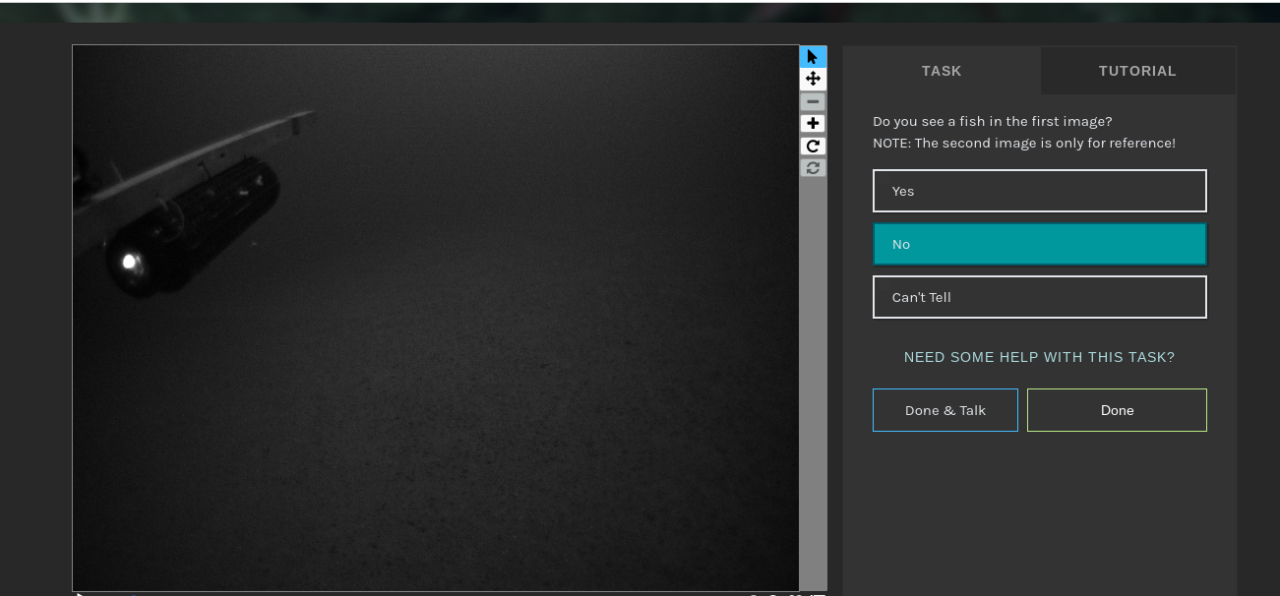Image resolution: width=1280 pixels, height=596 pixels.
Task: Open the TUTORIAL tab
Action: (x=1138, y=71)
